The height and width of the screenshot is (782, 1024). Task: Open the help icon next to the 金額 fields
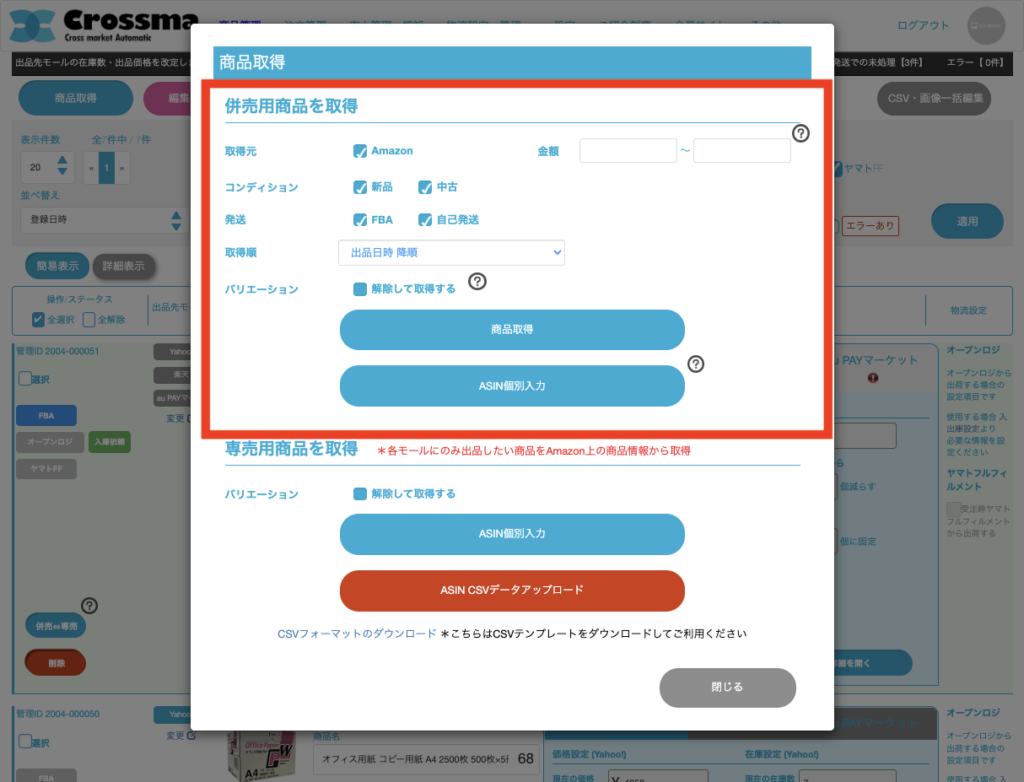[x=801, y=132]
